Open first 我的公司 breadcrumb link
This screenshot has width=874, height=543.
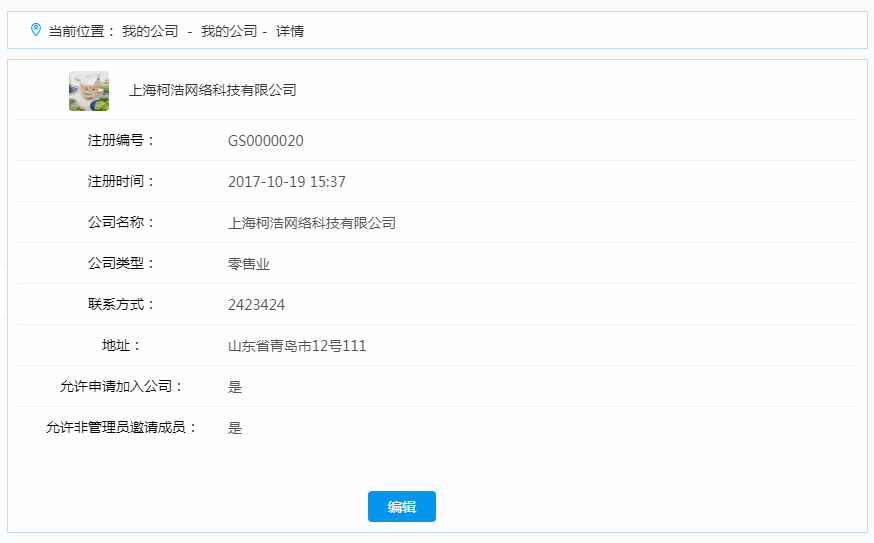pos(150,31)
